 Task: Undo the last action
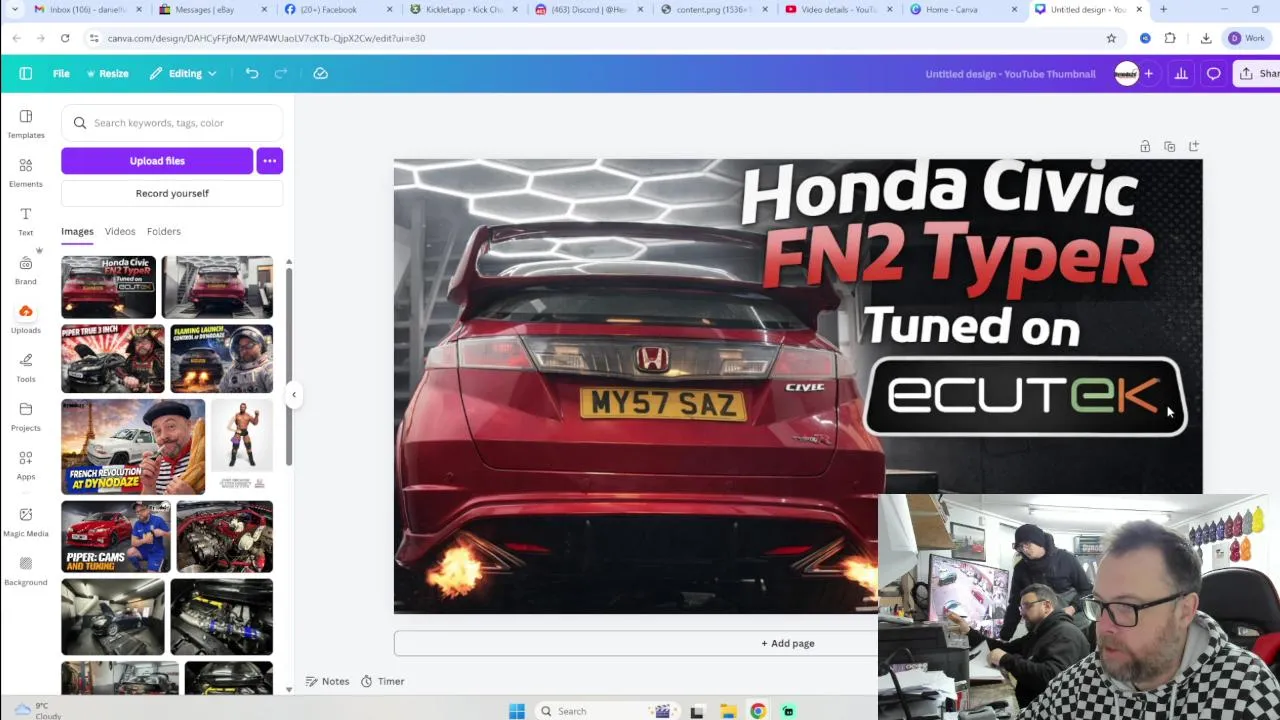click(x=252, y=73)
